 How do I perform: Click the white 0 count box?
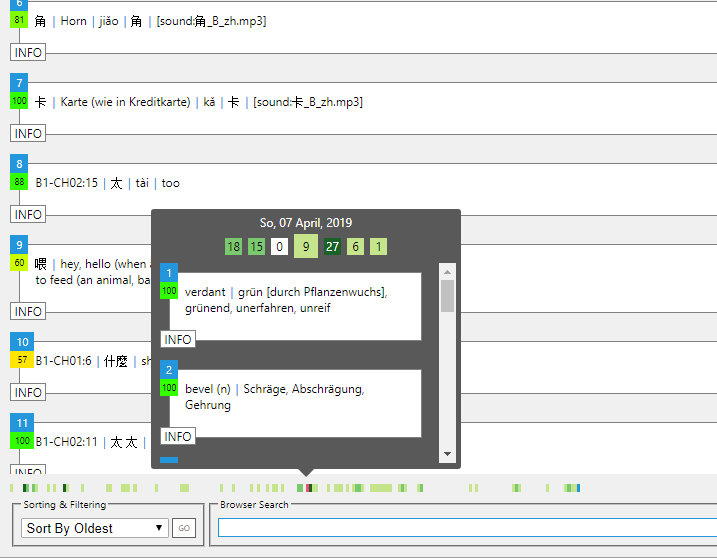click(x=279, y=247)
